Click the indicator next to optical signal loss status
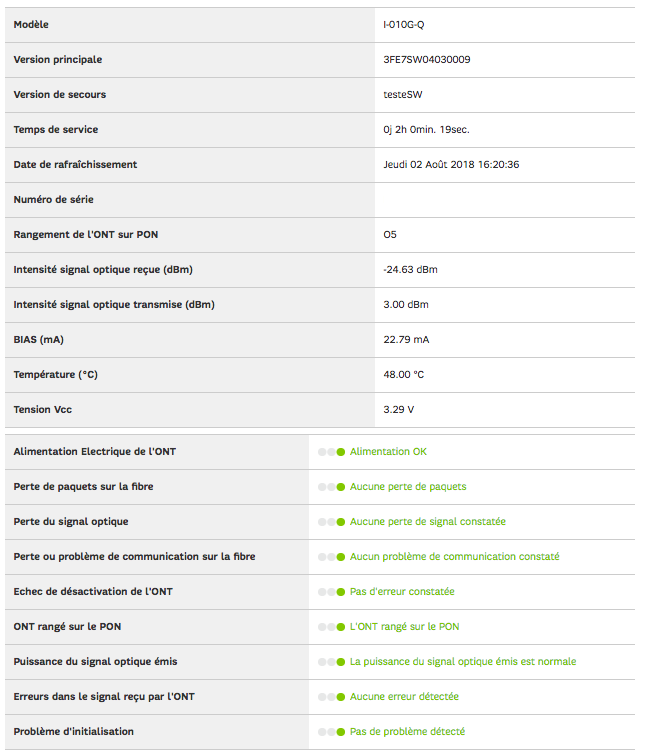 pos(331,522)
